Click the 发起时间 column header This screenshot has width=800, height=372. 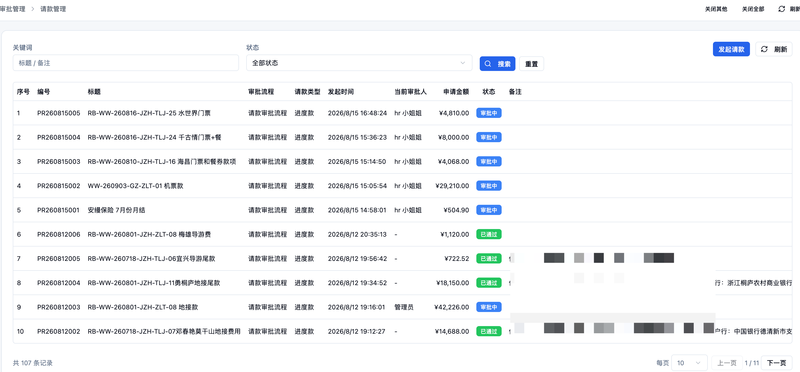tap(340, 92)
